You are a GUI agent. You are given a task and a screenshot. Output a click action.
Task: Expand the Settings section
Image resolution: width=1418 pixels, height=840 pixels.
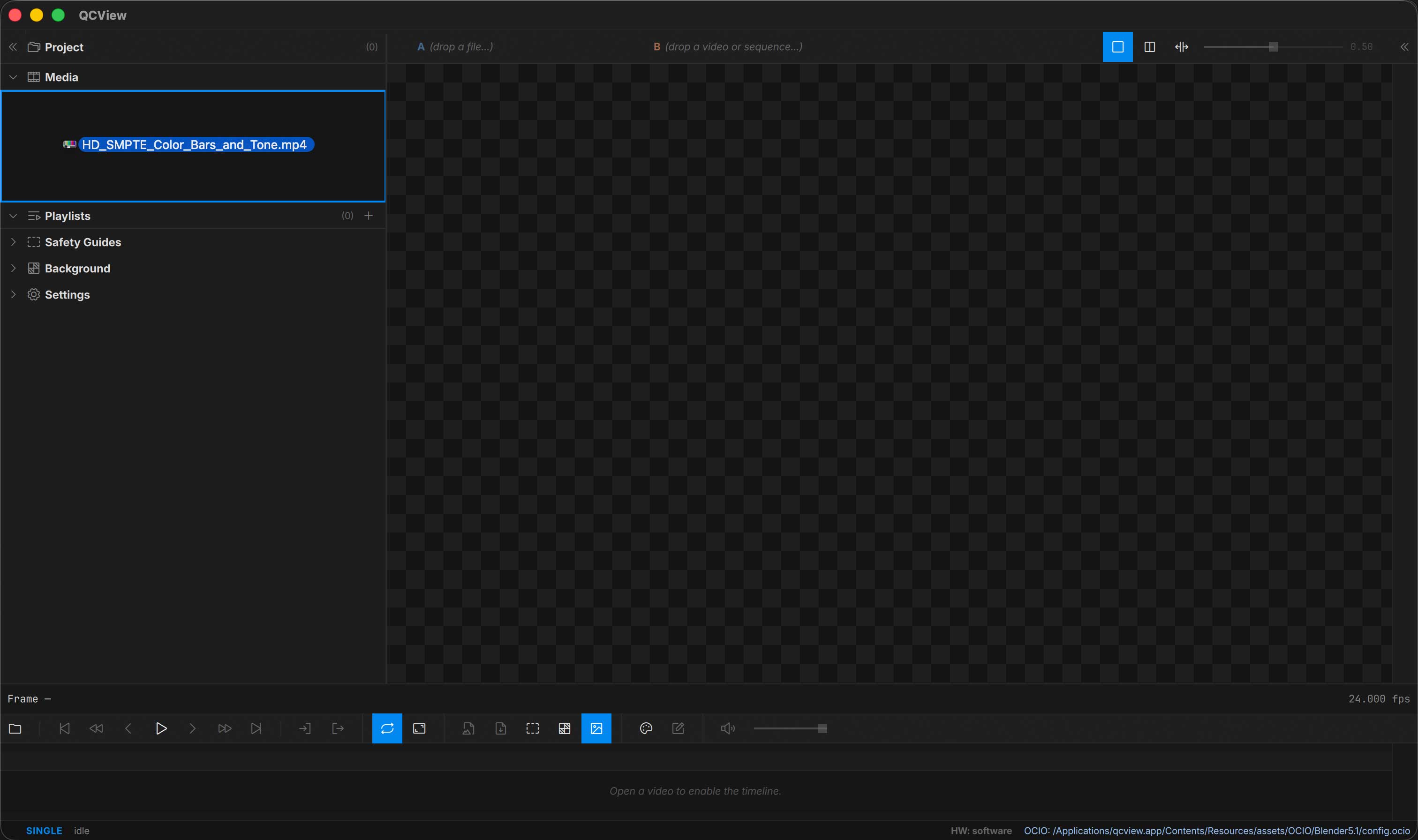[13, 294]
